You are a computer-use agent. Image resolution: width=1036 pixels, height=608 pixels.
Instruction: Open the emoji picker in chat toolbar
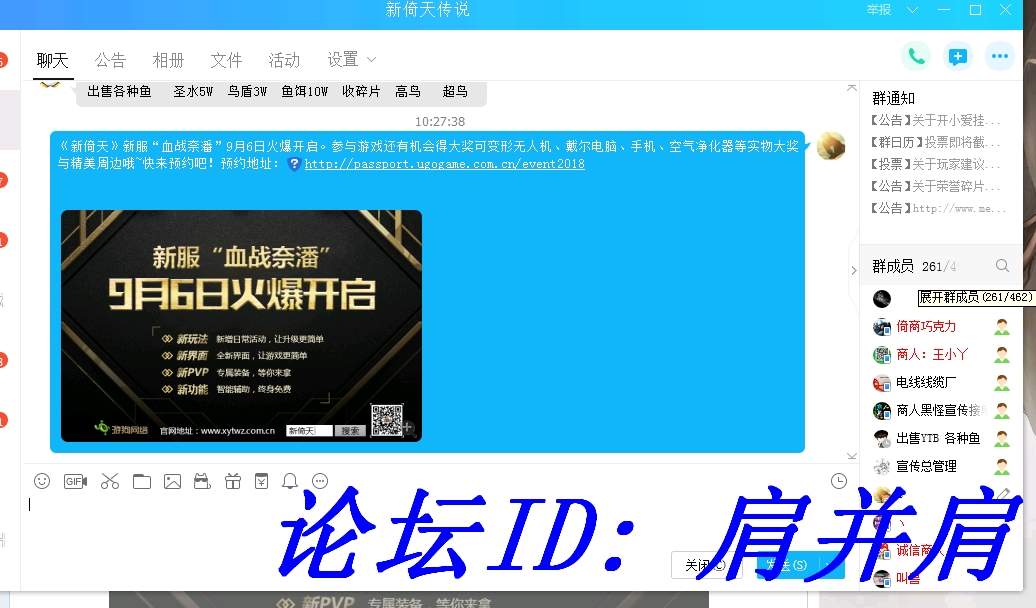click(42, 481)
